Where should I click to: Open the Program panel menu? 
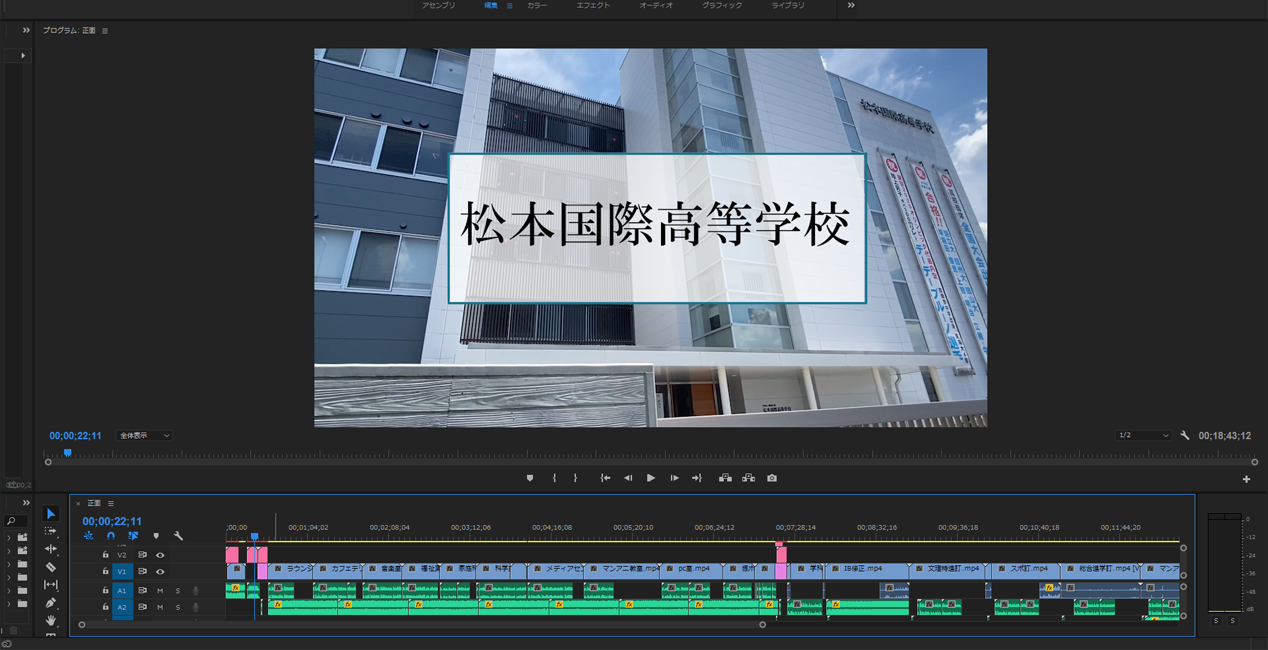(x=105, y=31)
